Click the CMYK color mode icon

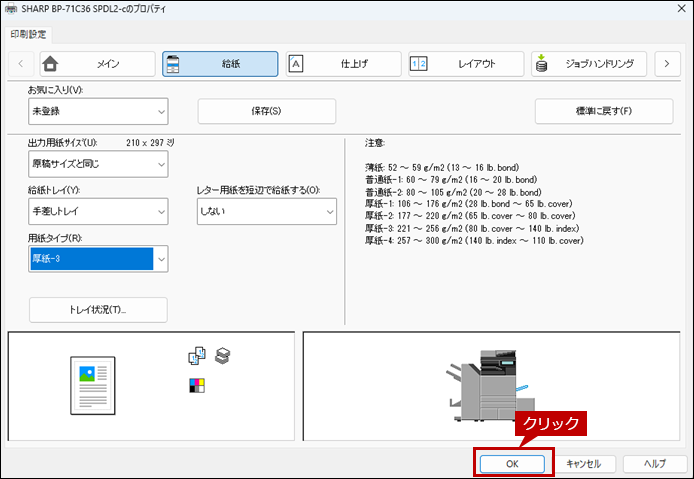(196, 385)
